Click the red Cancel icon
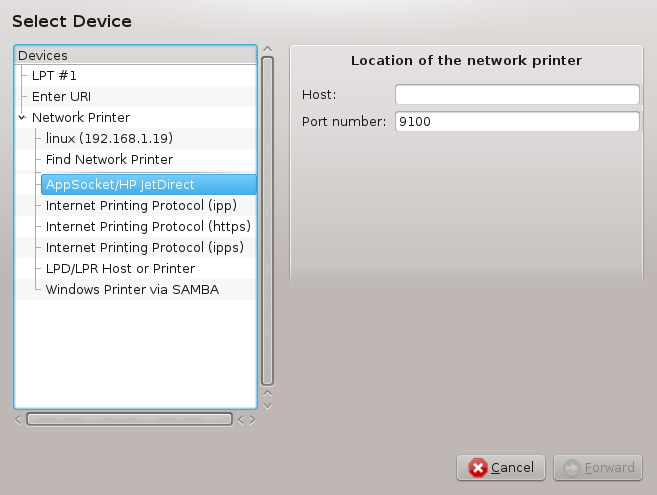657x495 pixels. click(478, 468)
